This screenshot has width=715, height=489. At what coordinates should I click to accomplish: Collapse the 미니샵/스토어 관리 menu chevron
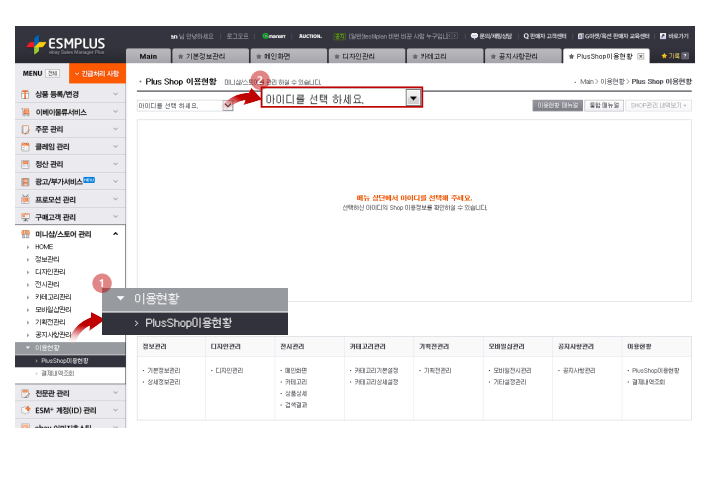pyautogui.click(x=115, y=234)
